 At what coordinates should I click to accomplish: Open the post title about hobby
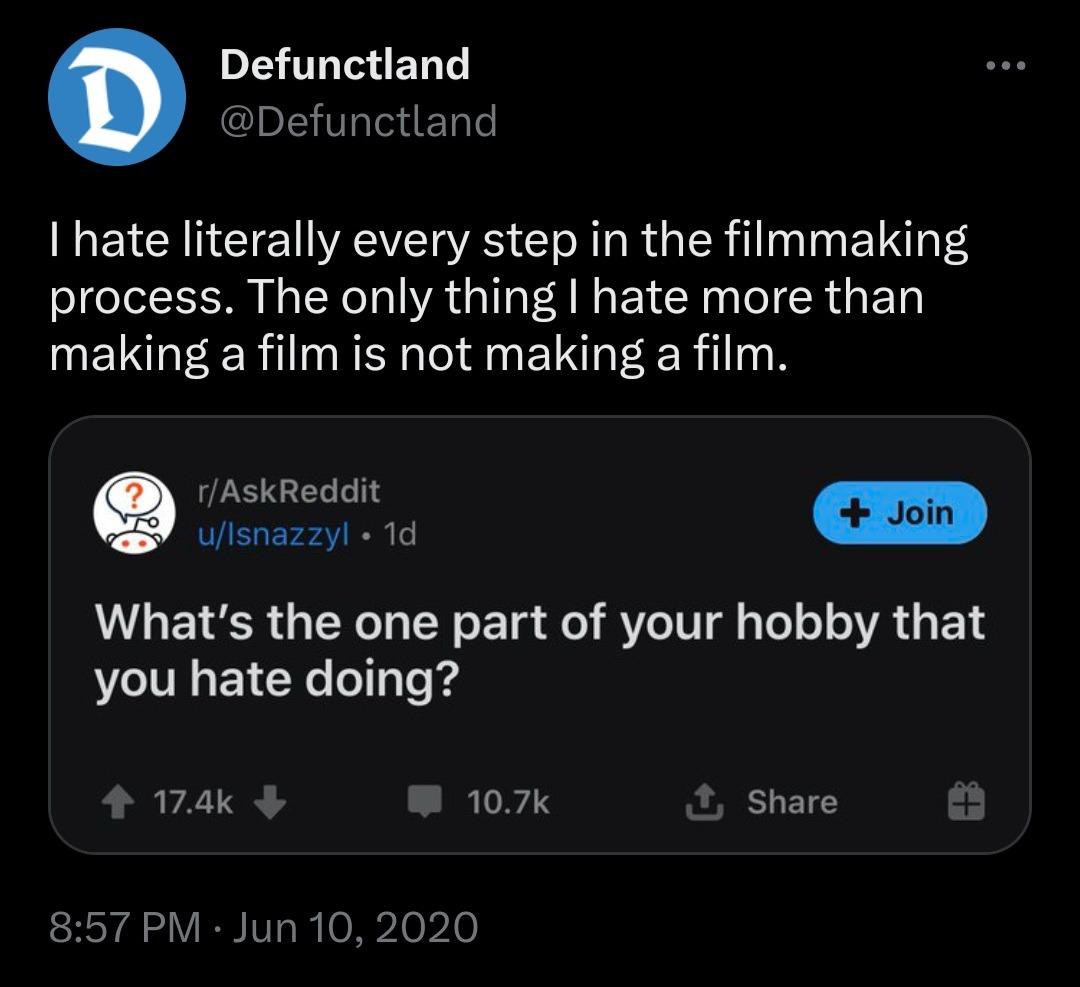pyautogui.click(x=540, y=650)
